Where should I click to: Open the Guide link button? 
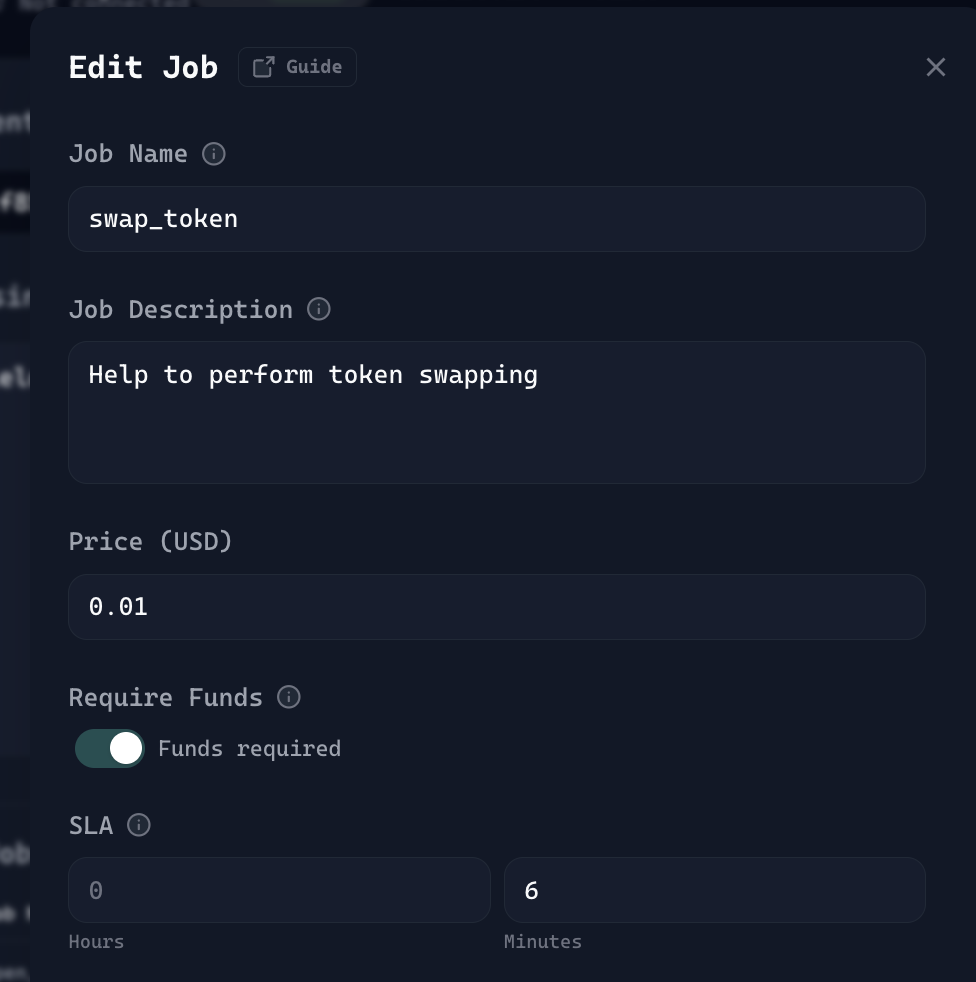click(297, 67)
